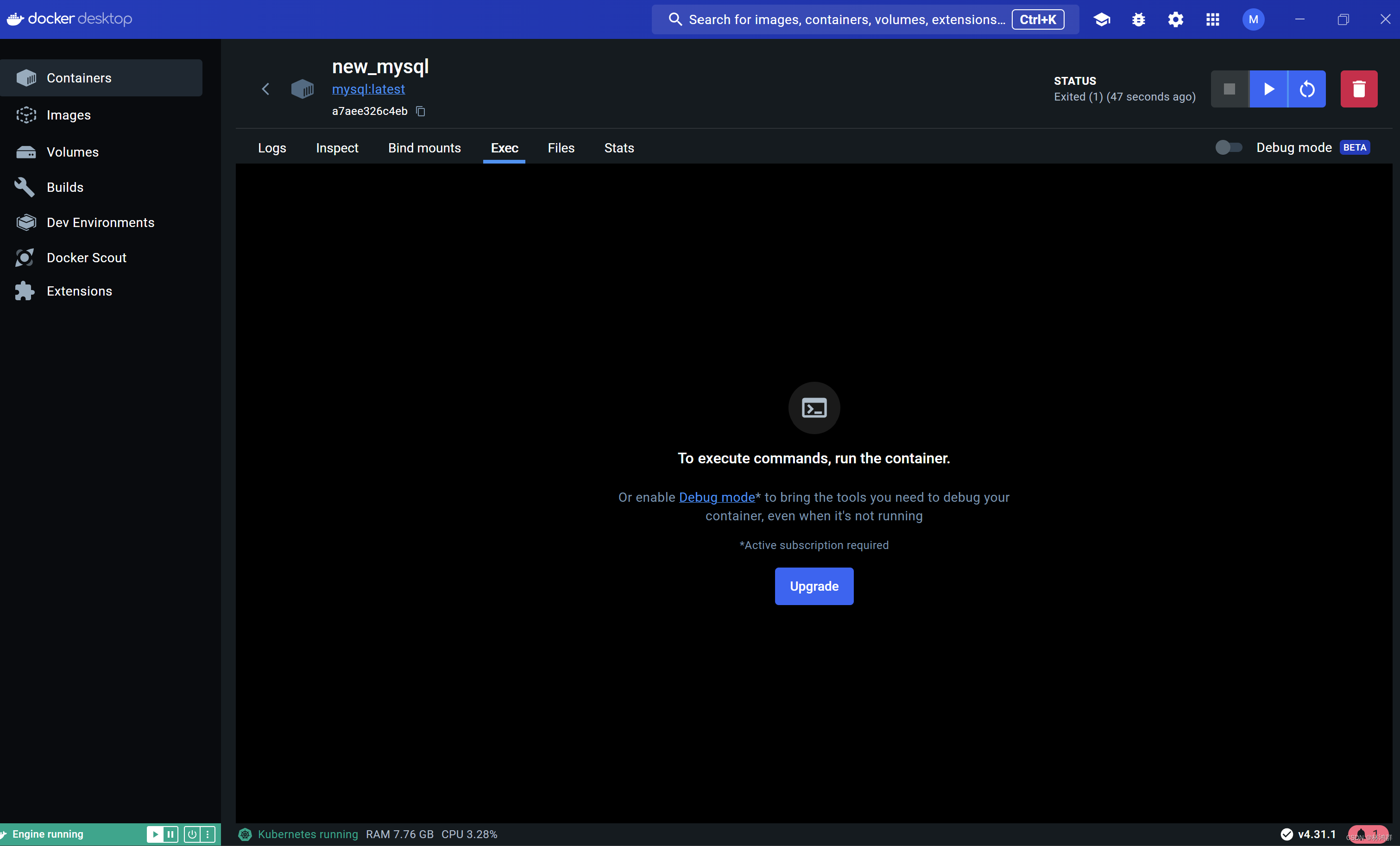The width and height of the screenshot is (1400, 846).
Task: Select the Exec tab
Action: click(x=504, y=148)
